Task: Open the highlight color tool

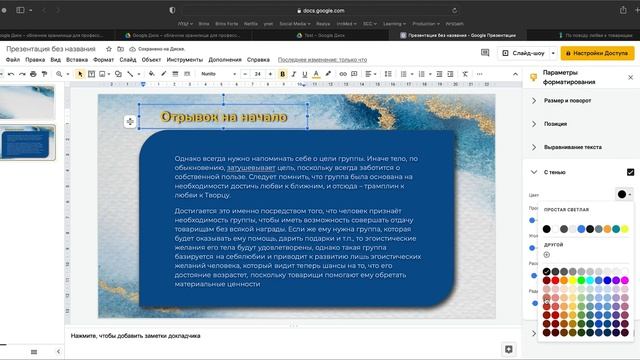Action: click(328, 74)
